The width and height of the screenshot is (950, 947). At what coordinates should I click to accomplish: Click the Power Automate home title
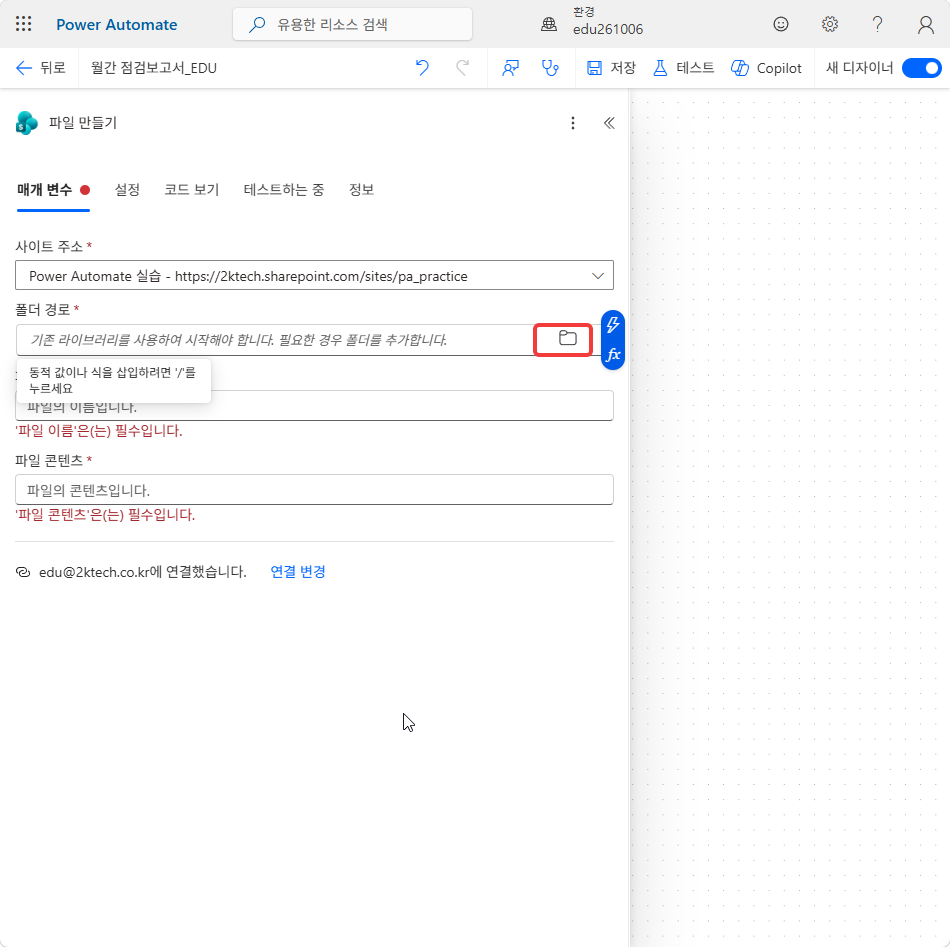[x=116, y=25]
